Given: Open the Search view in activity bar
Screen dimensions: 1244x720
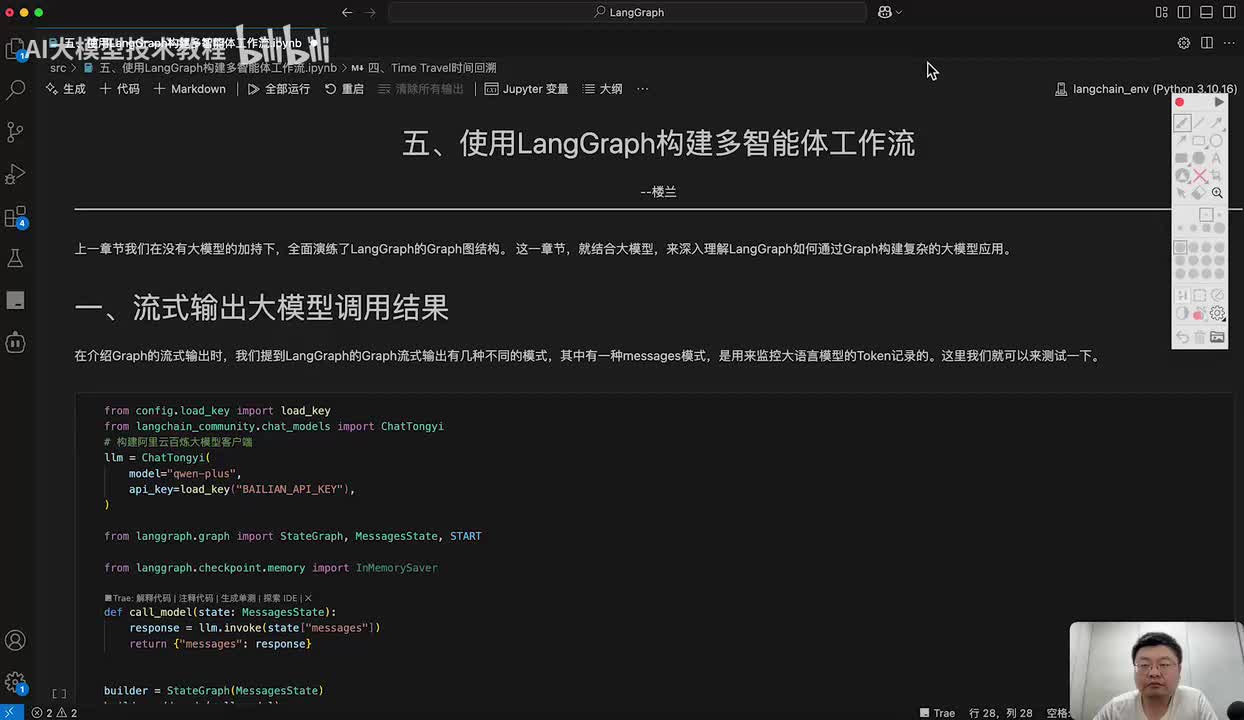Looking at the screenshot, I should click(16, 90).
